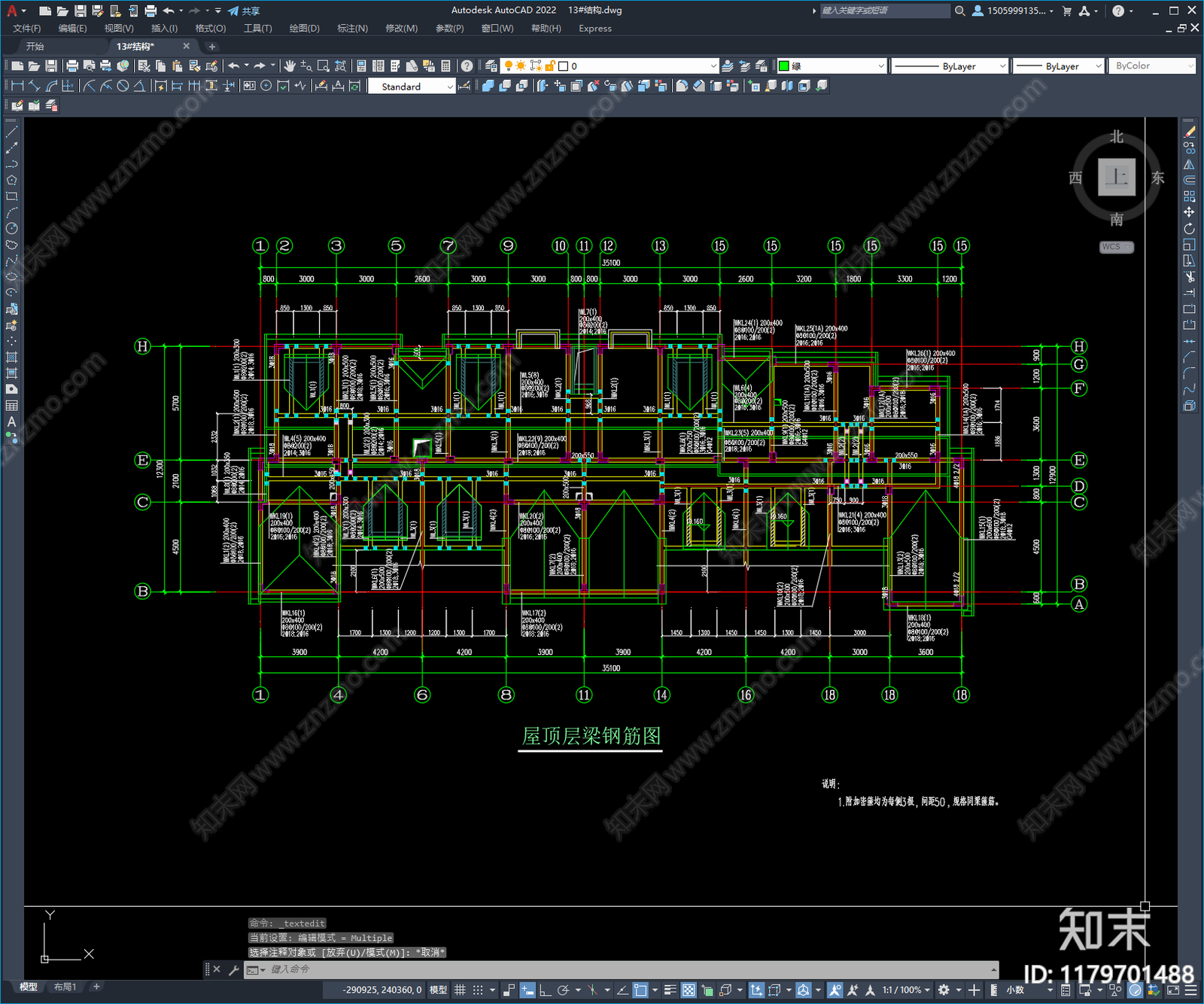
Task: Select the multiline text A tool
Action: (x=11, y=421)
